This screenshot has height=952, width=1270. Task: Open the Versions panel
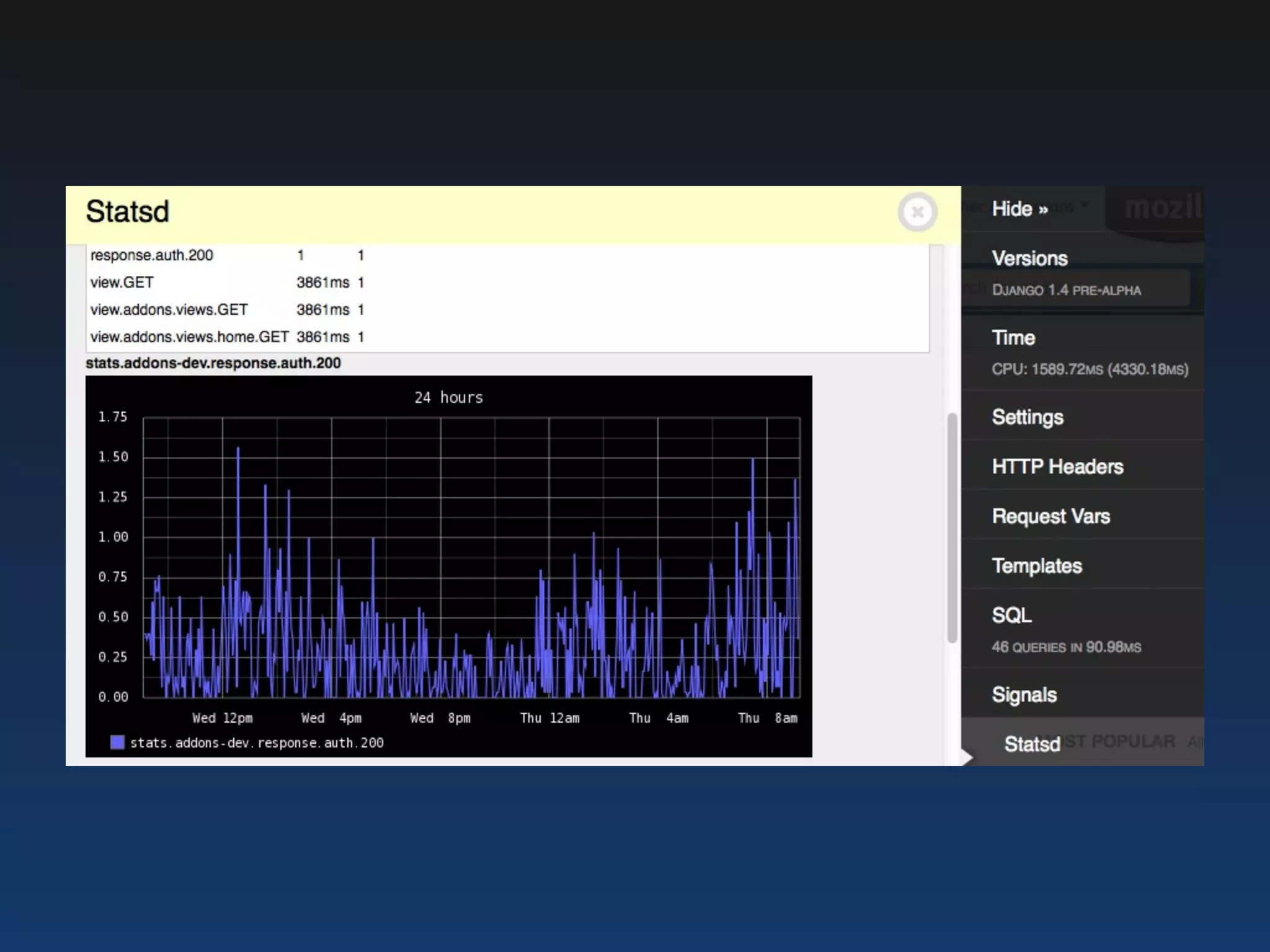pos(1029,258)
